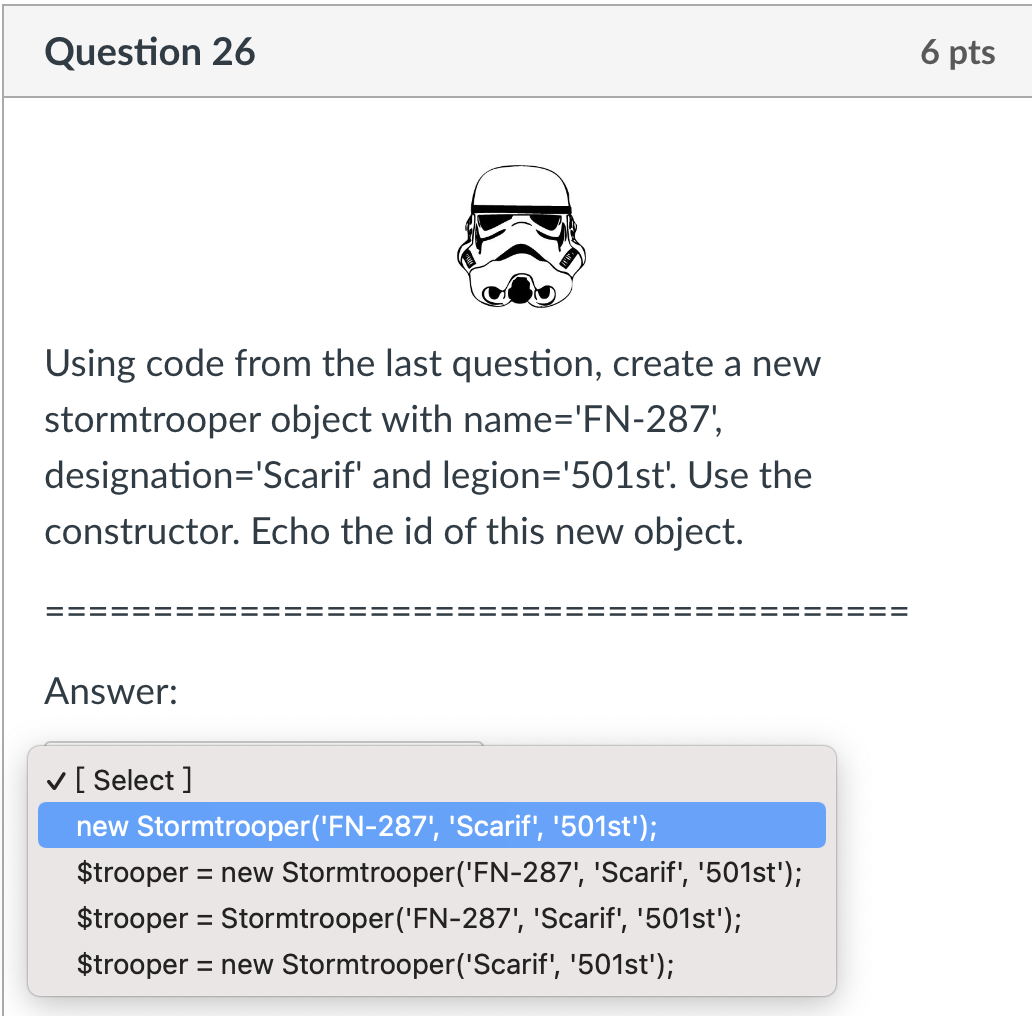Click the 6 pts label

(x=957, y=52)
